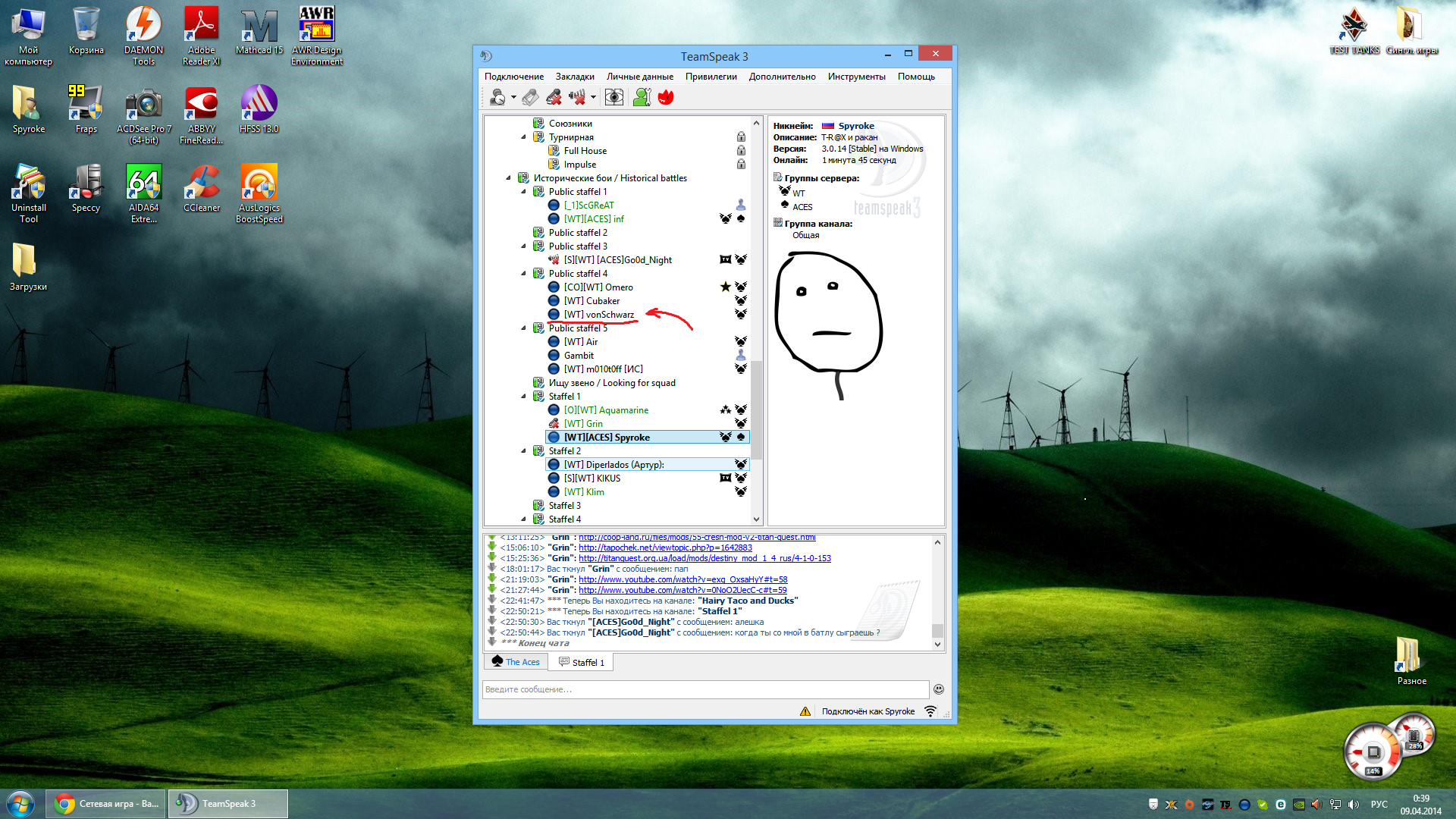Open the Закладки menu

pyautogui.click(x=575, y=77)
